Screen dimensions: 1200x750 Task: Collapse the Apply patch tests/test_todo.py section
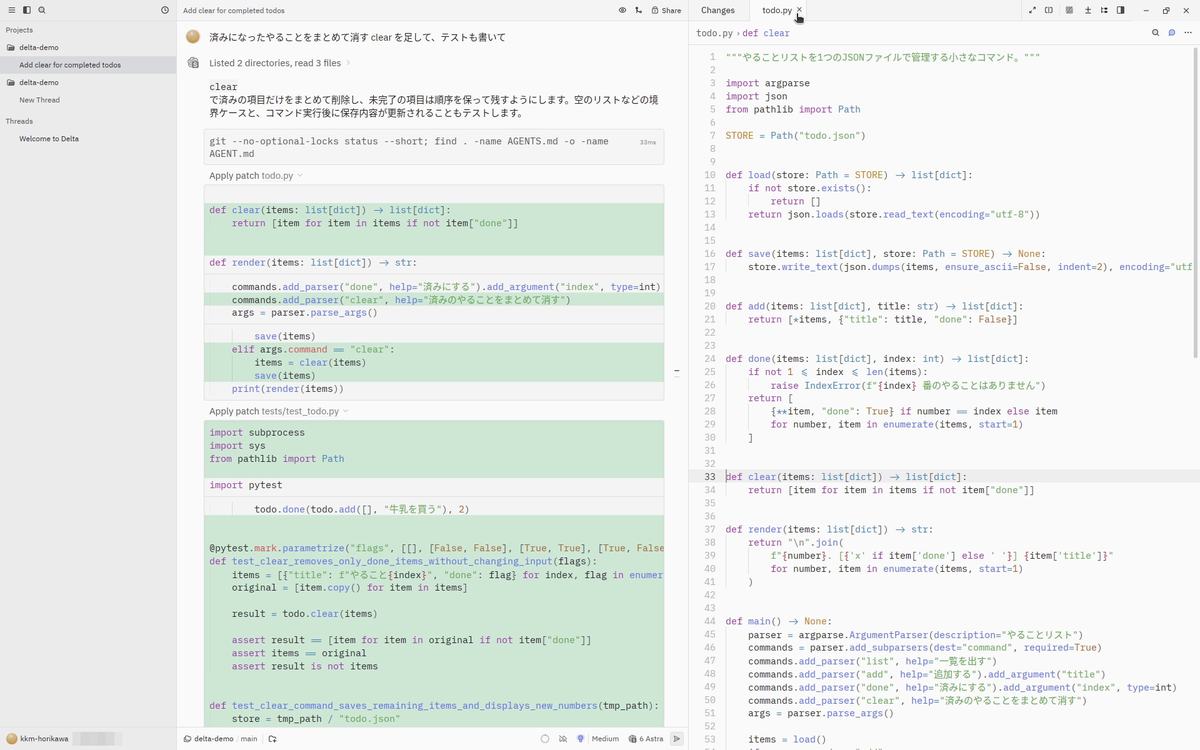point(279,411)
